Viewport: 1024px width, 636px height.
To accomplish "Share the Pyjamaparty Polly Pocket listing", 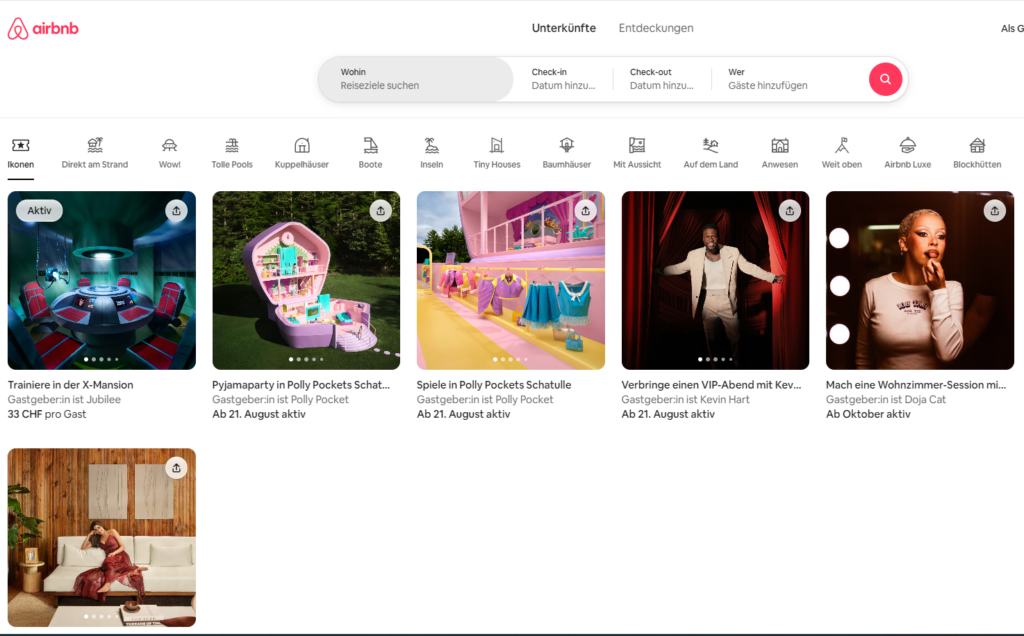I will 381,211.
